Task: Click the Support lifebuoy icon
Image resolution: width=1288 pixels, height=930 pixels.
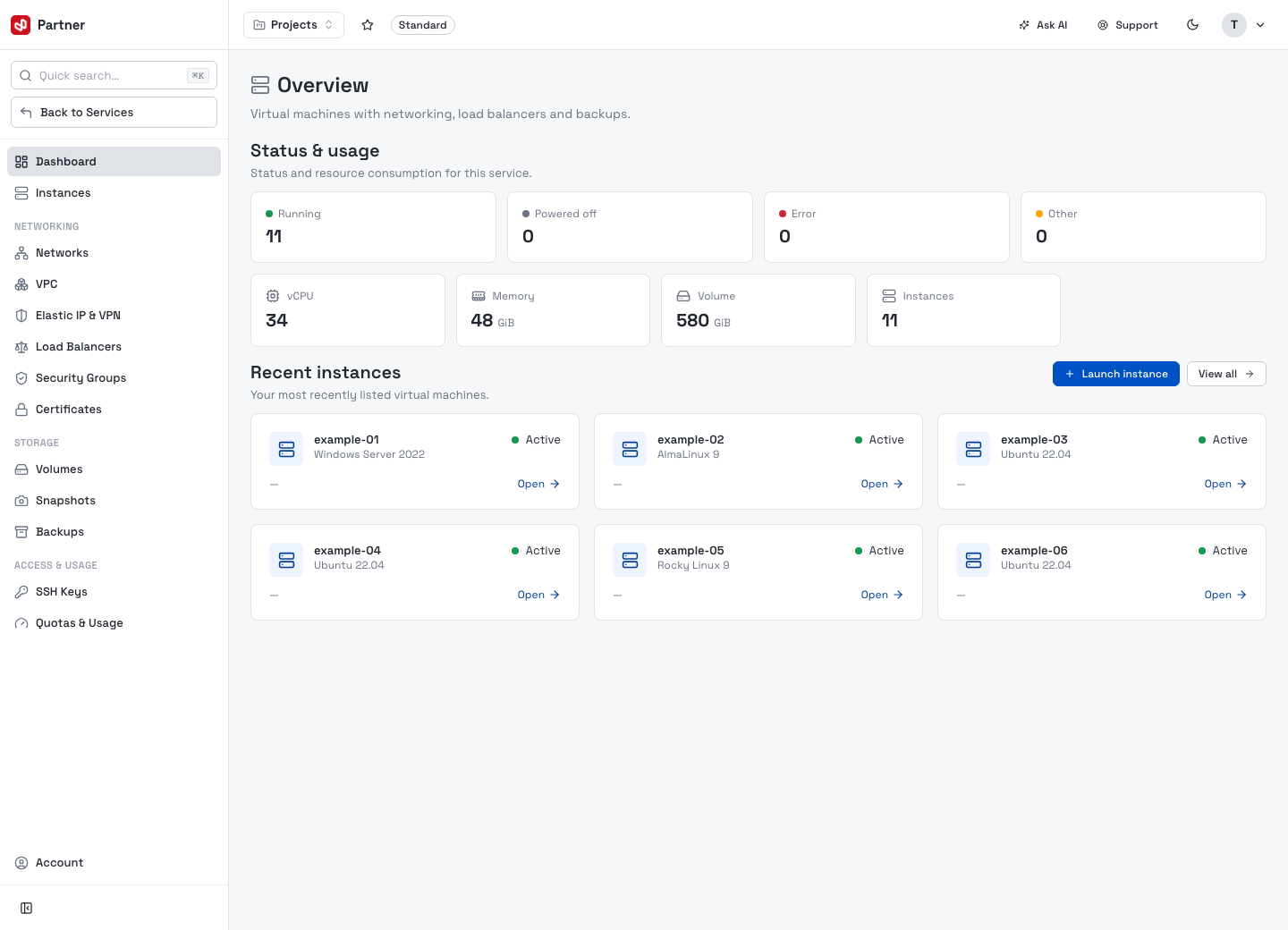Action: [1103, 25]
